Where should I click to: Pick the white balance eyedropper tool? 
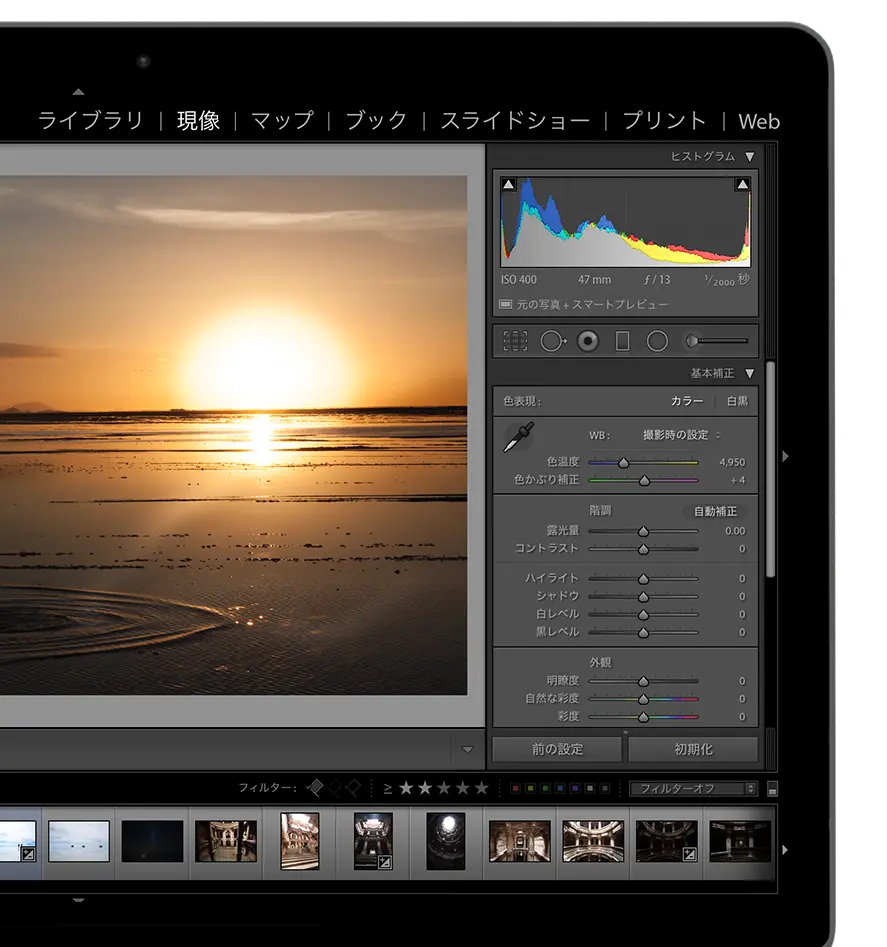[519, 437]
